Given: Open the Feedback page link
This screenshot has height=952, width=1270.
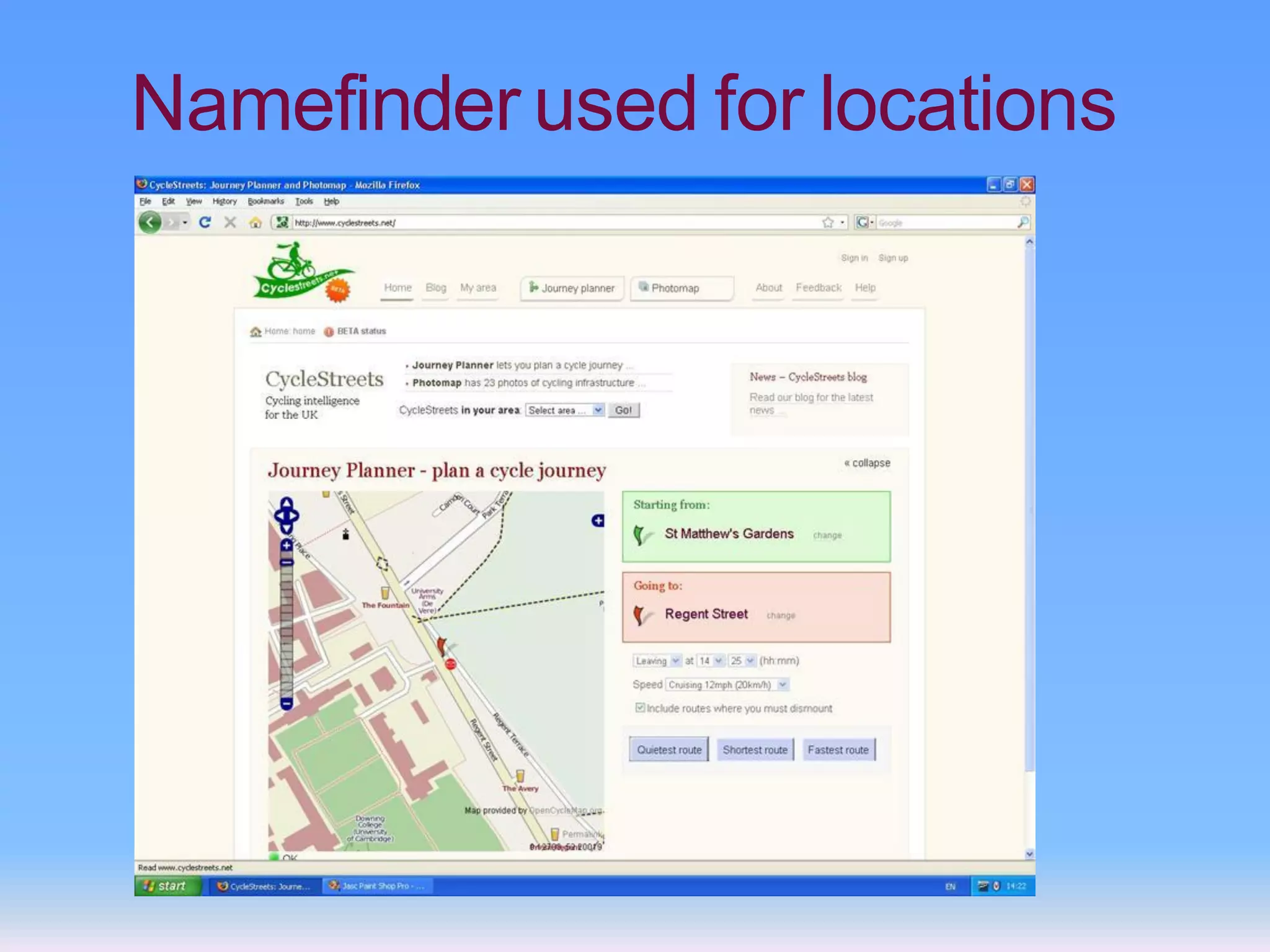Looking at the screenshot, I should (819, 288).
